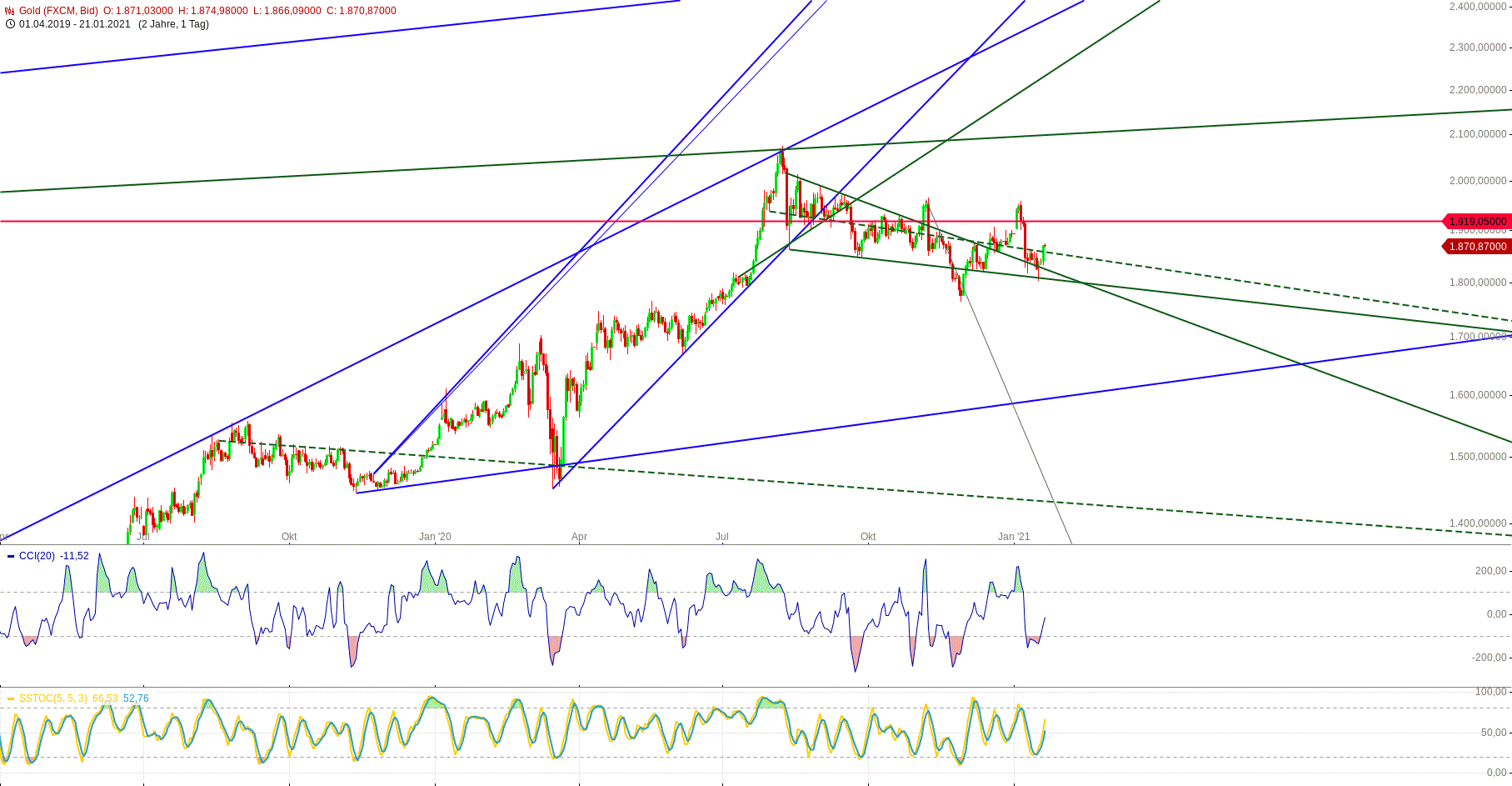Click the SSTOC value 66,53
1512x786 pixels.
click(x=105, y=698)
